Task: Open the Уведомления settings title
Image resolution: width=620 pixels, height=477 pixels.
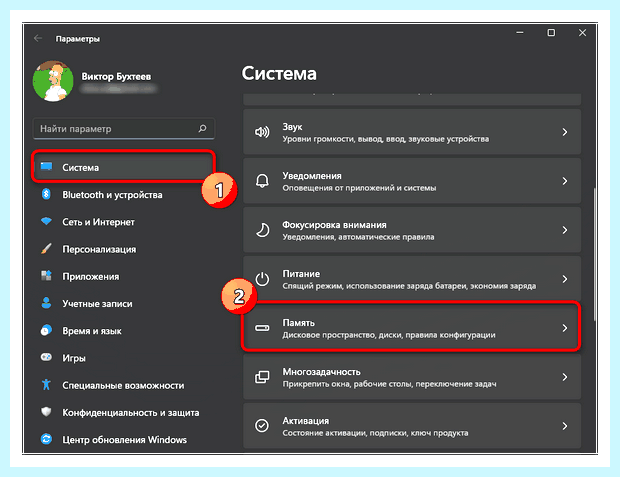Action: coord(312,176)
